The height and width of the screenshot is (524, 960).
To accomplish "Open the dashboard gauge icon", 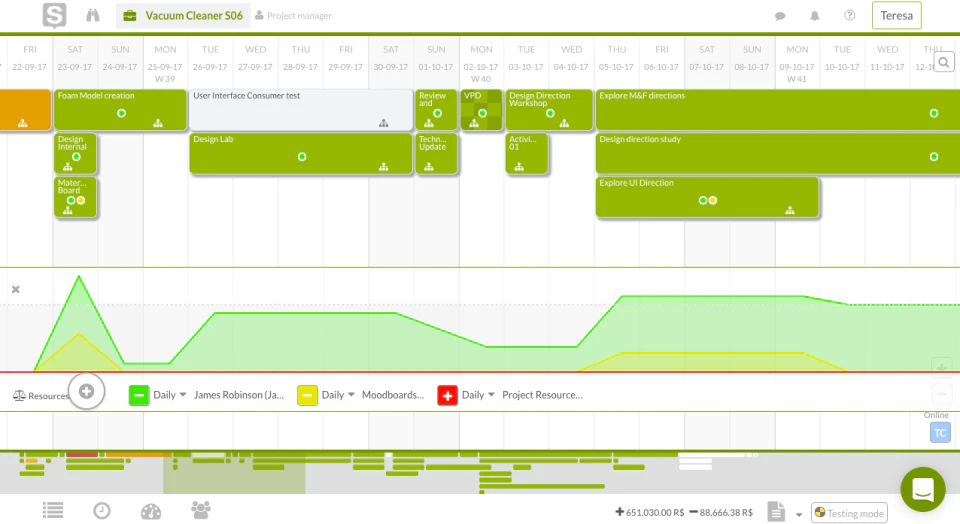I will 151,511.
